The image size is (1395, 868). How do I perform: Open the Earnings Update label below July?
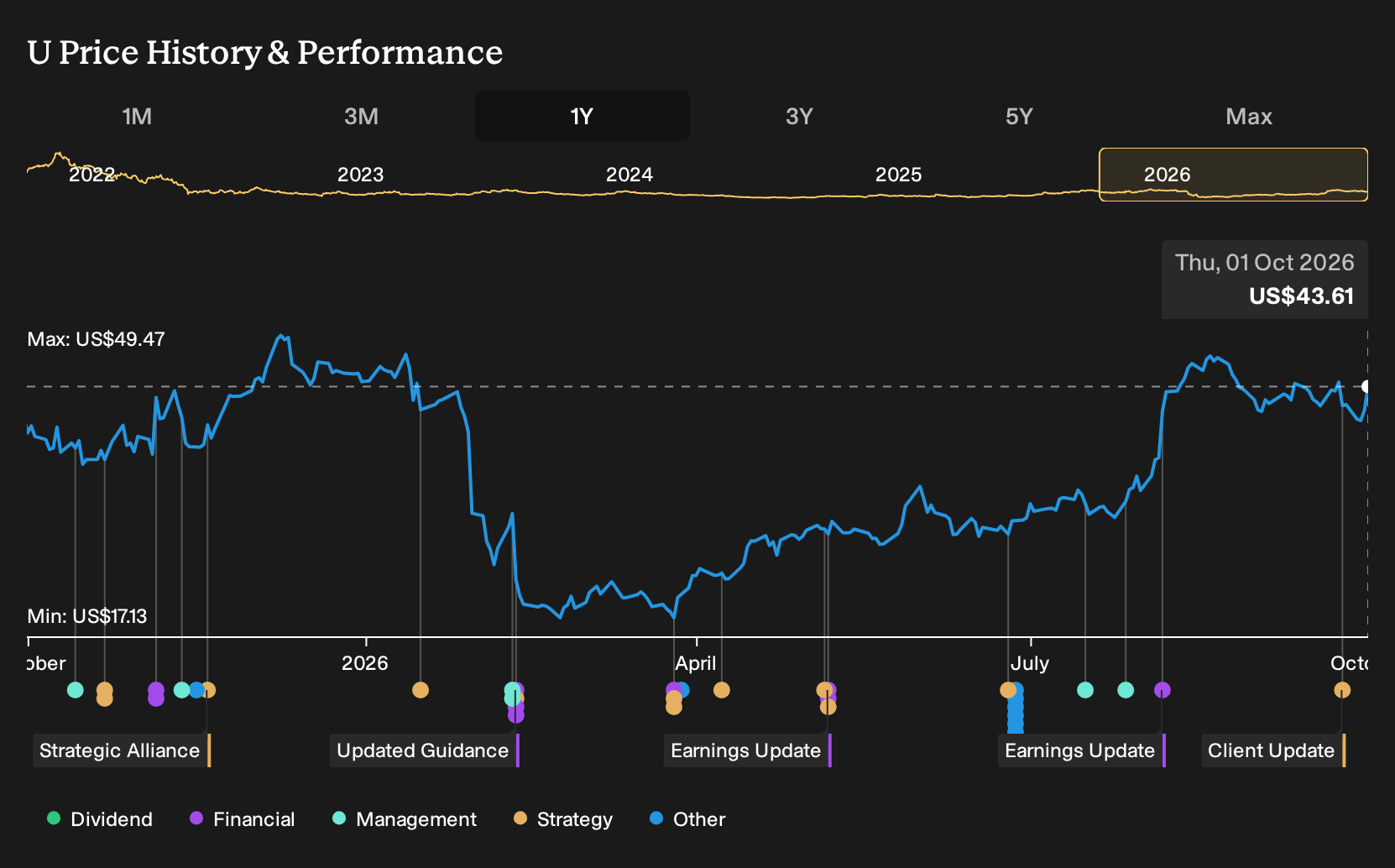tap(1082, 750)
